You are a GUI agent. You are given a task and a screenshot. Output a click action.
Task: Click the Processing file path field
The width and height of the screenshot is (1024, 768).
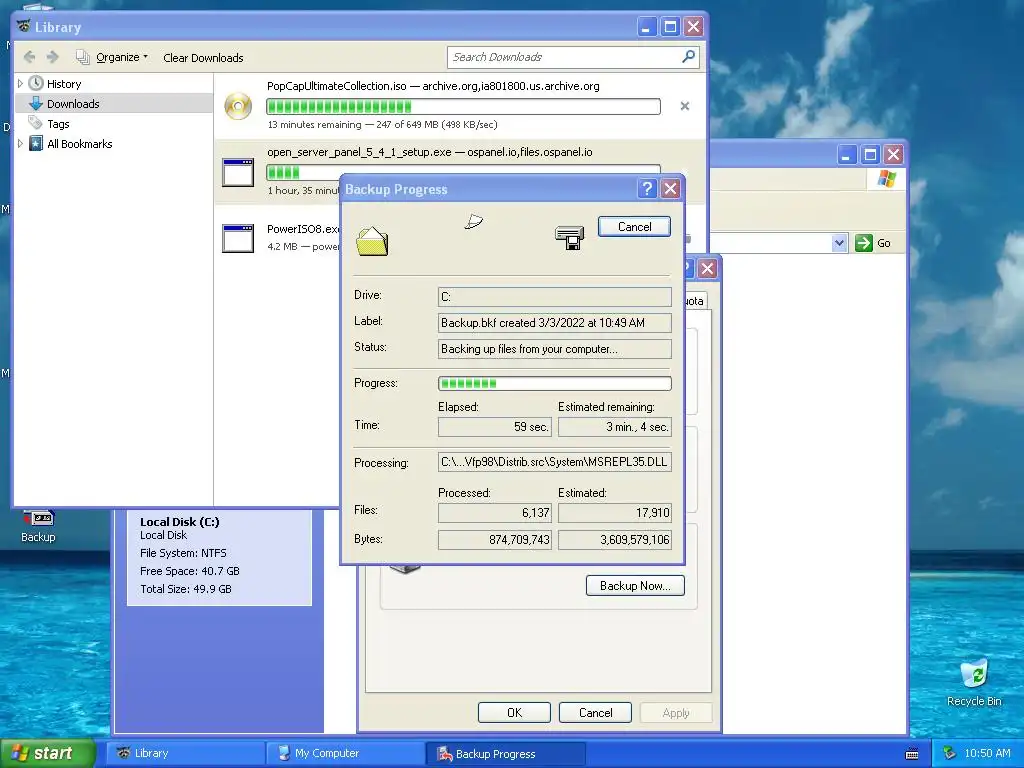click(x=554, y=462)
